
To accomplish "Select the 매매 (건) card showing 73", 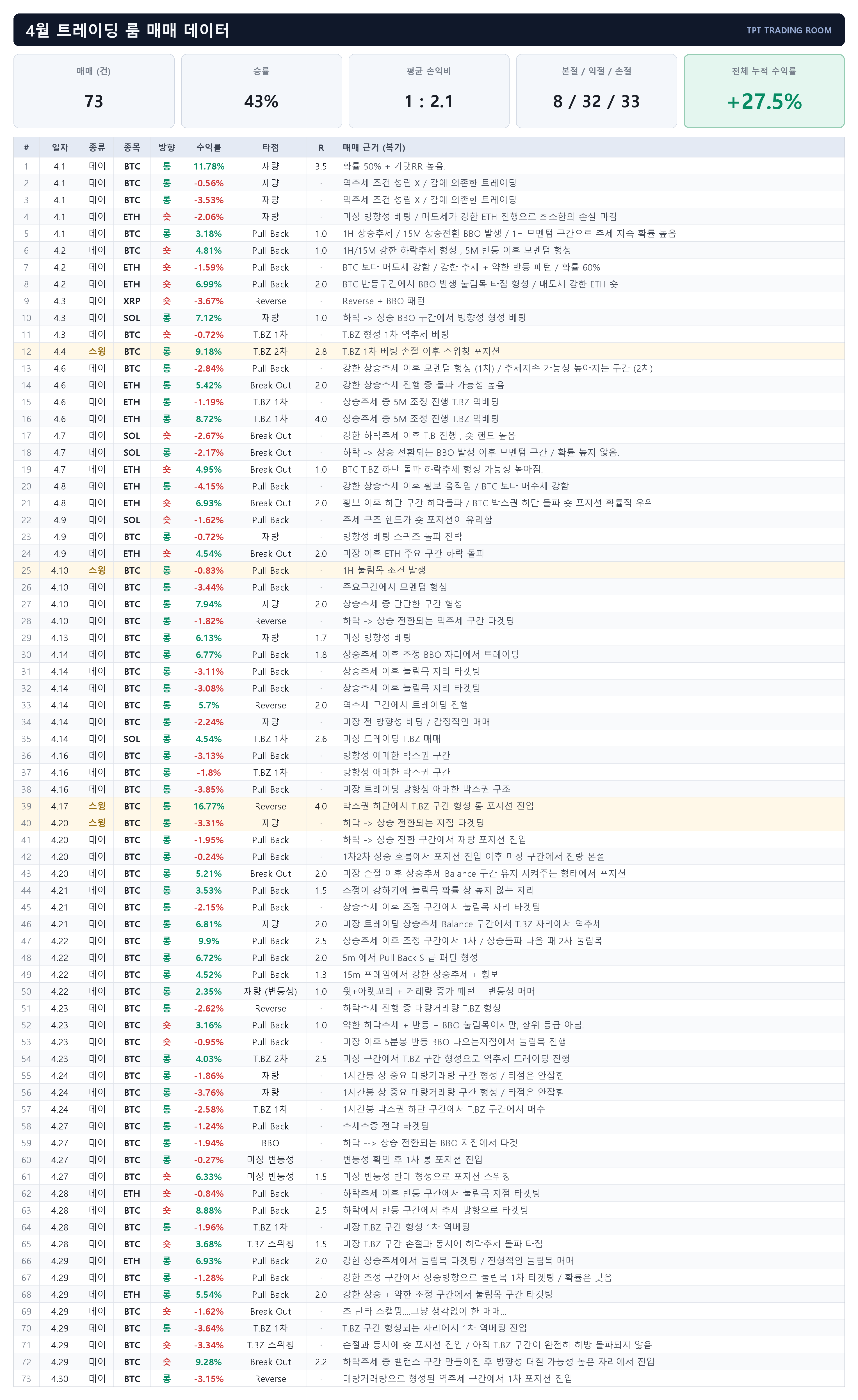I will (94, 91).
